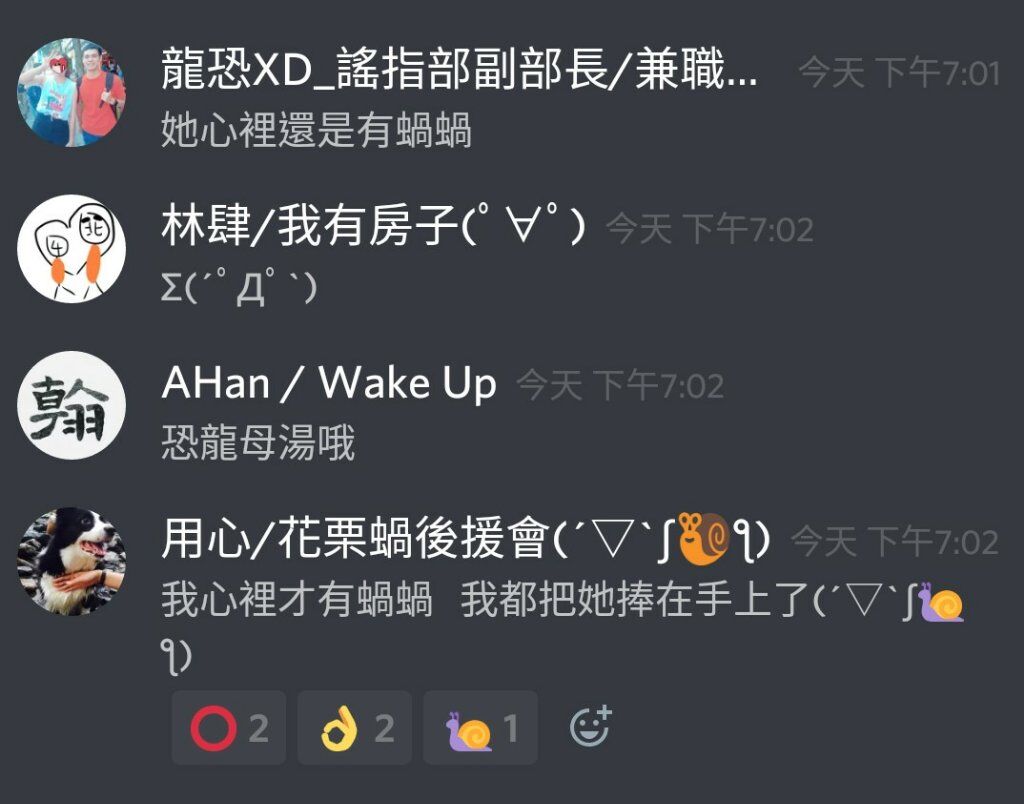Select the Σ(´°Д°`) kaomoji message
Image resolution: width=1024 pixels, height=804 pixels.
[x=239, y=287]
